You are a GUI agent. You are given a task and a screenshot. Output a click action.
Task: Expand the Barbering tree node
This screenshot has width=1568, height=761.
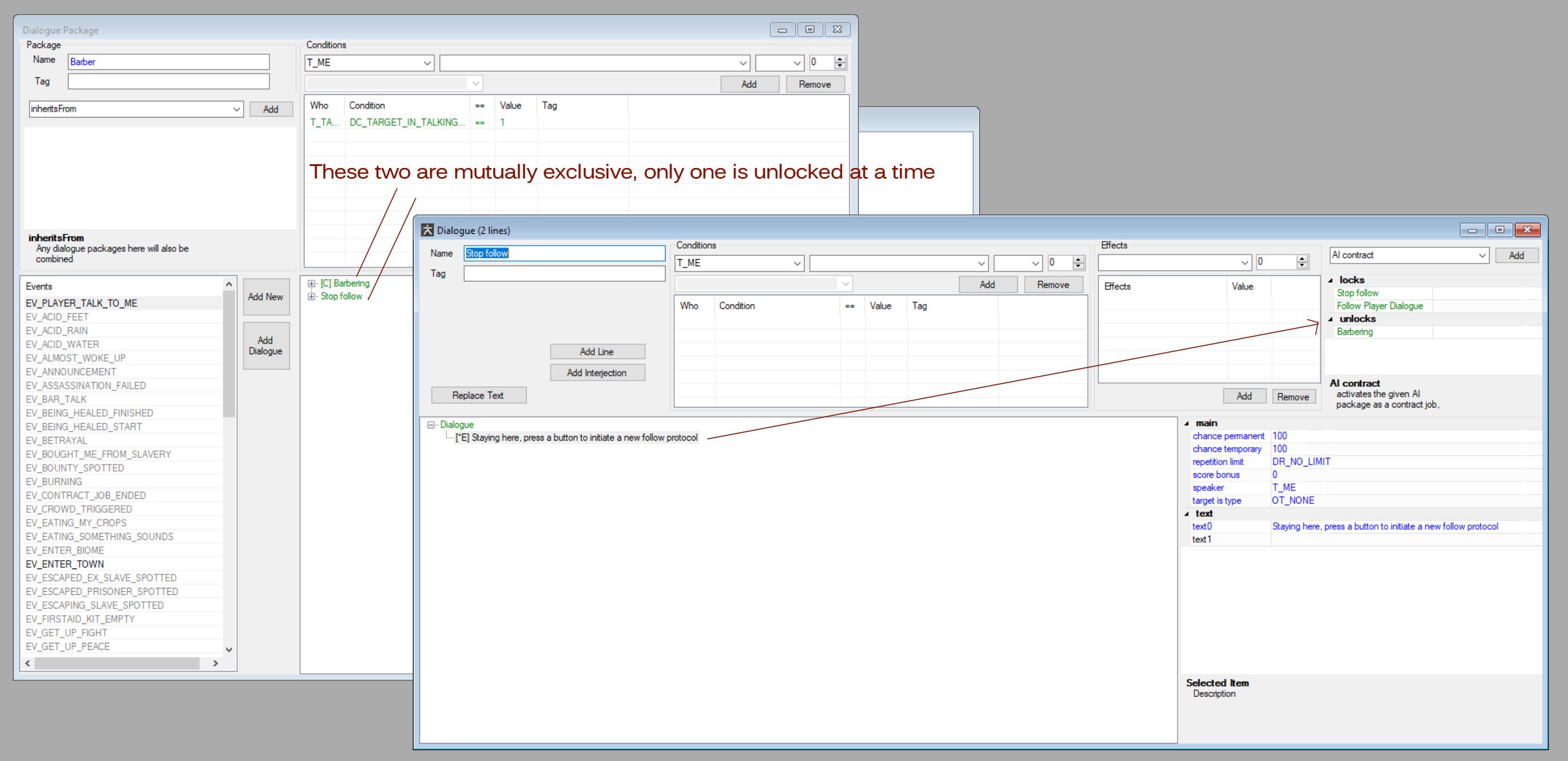312,284
